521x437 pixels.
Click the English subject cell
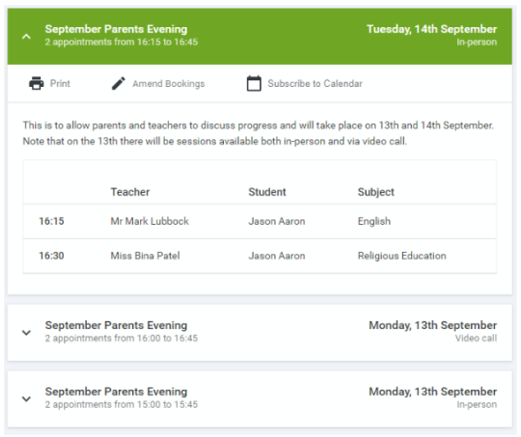[x=374, y=221]
